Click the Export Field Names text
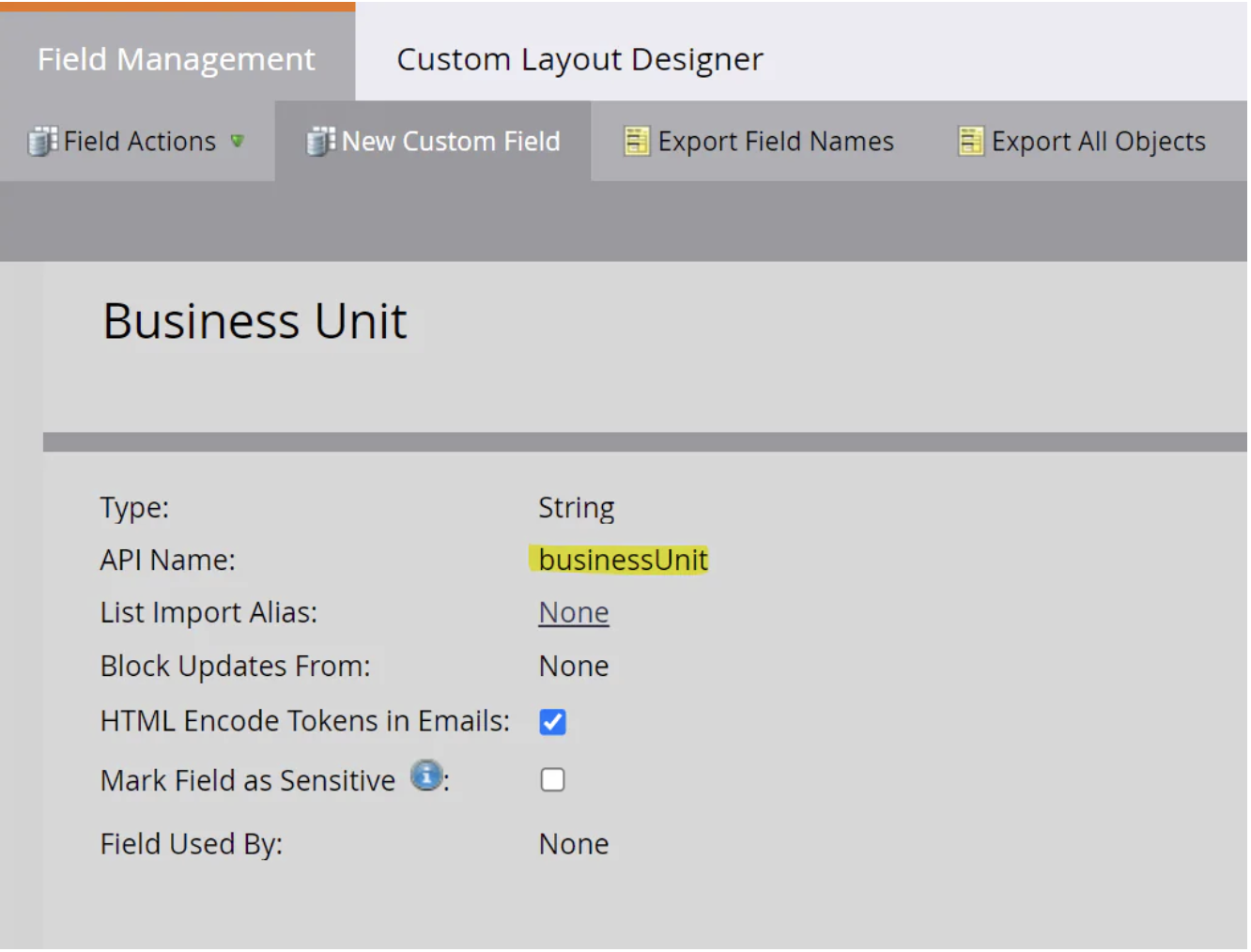 click(776, 141)
